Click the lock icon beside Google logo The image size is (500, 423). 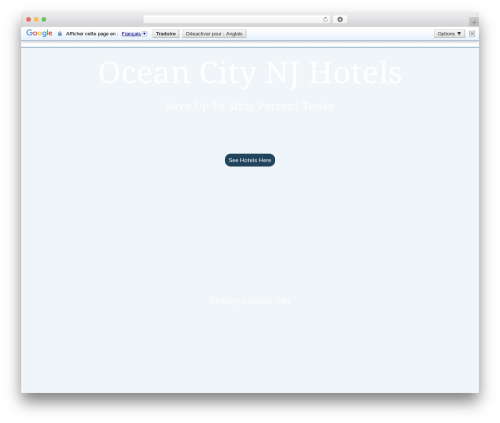tap(60, 34)
